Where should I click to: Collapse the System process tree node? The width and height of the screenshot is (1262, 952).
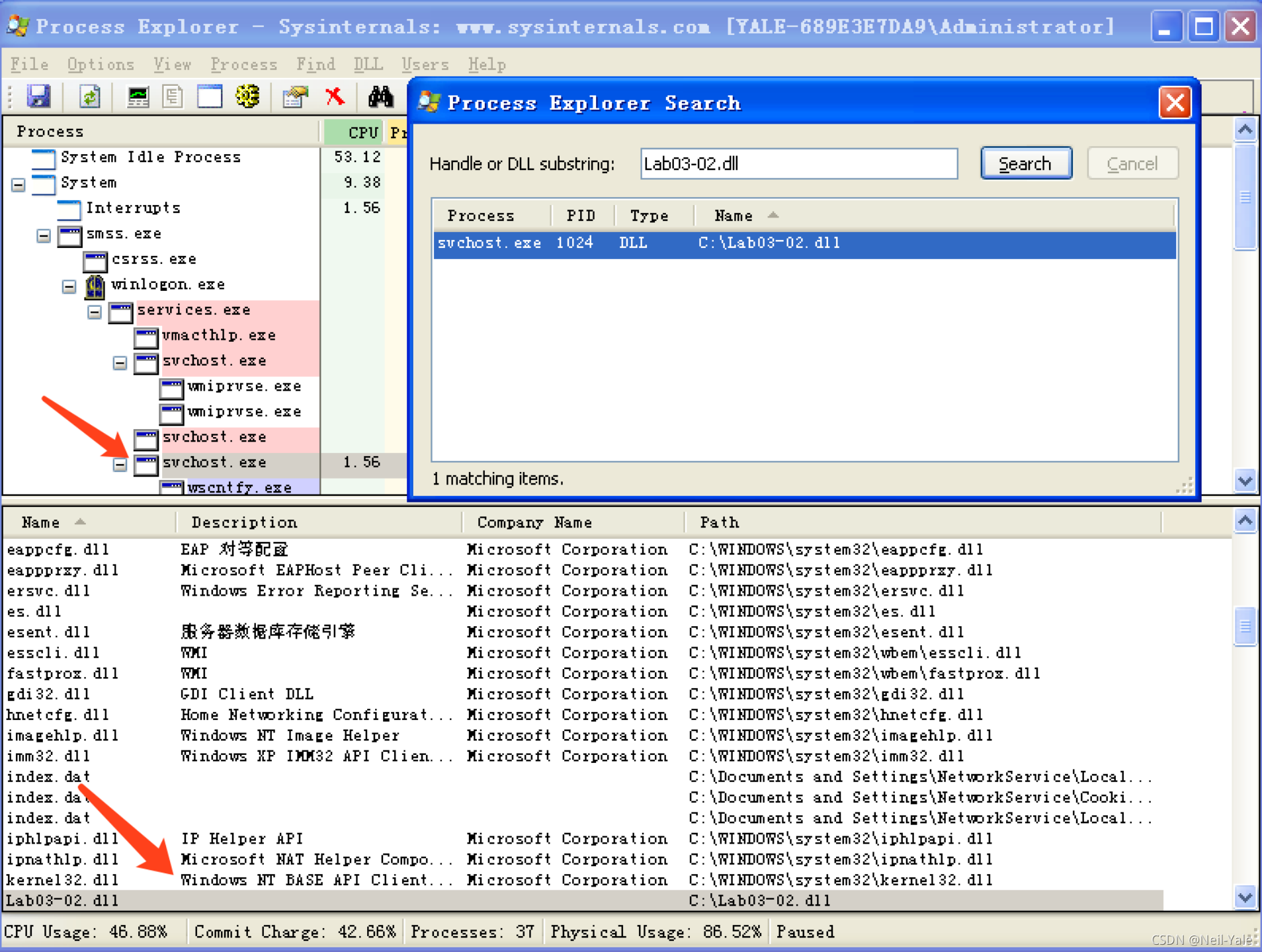(x=19, y=185)
